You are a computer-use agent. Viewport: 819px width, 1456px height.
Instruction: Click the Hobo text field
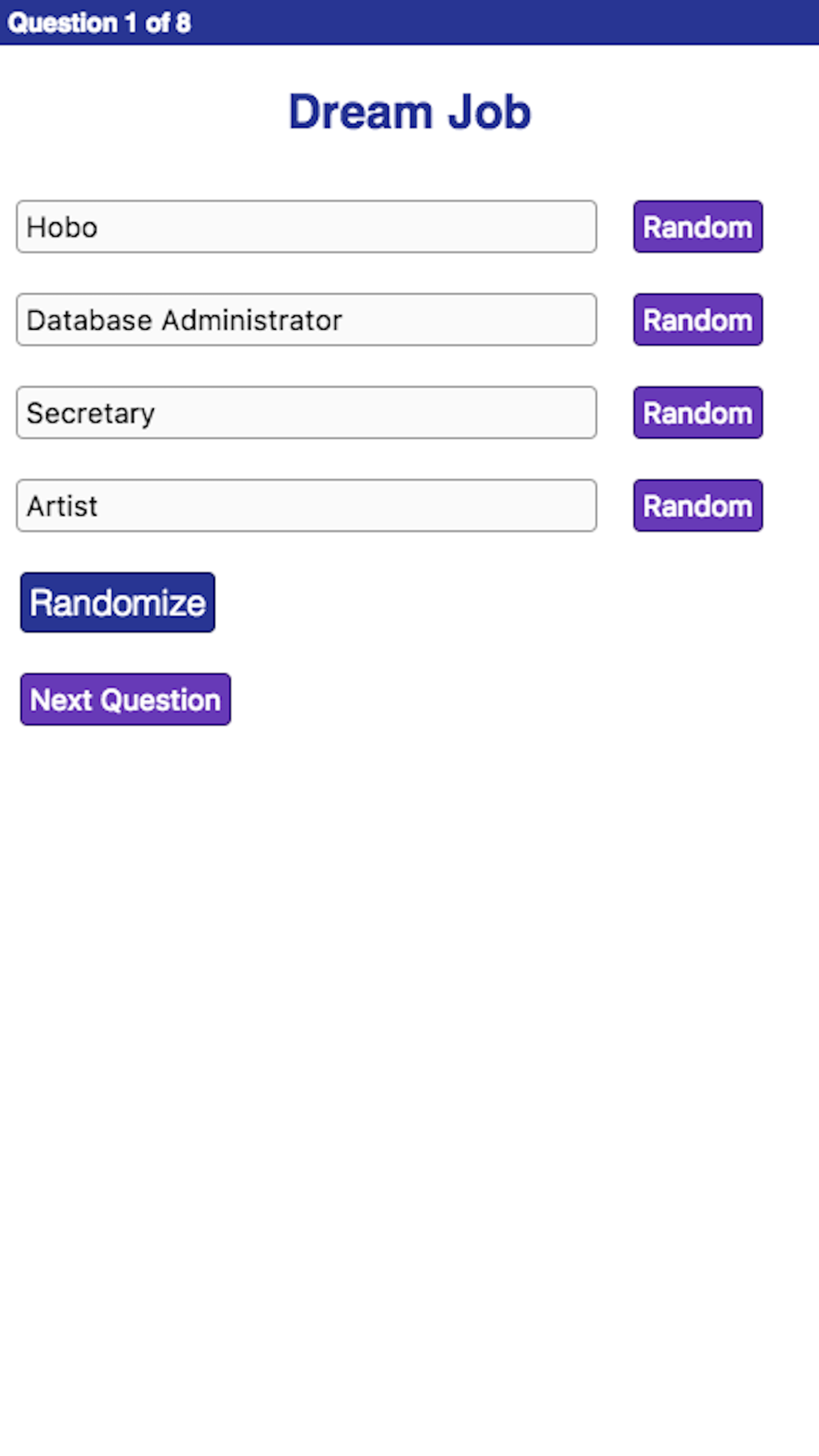coord(306,227)
